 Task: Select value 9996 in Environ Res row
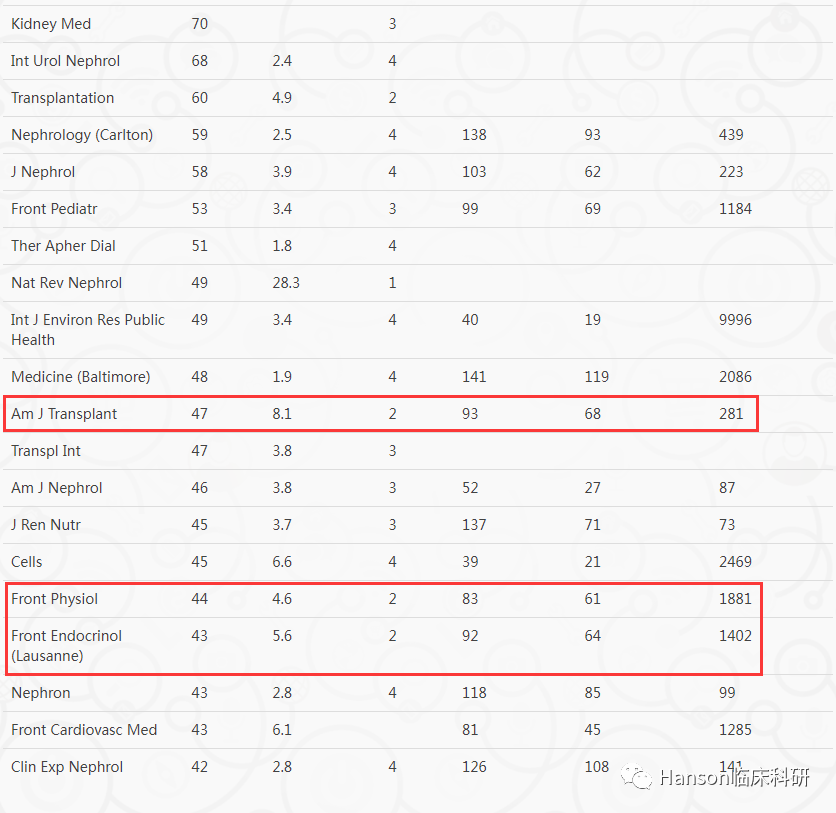coord(735,320)
